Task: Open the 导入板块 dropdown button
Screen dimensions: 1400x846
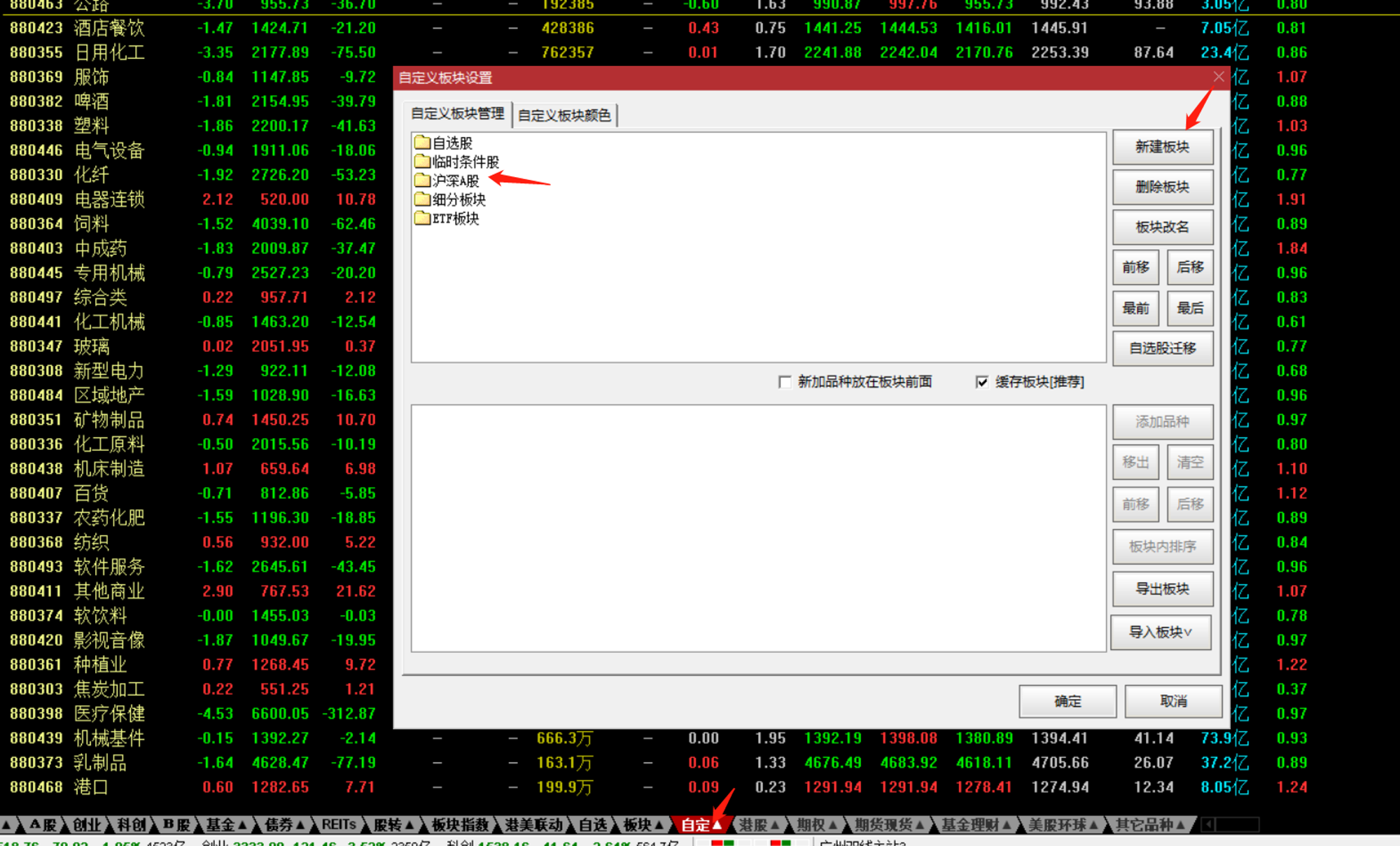Action: click(x=1161, y=632)
